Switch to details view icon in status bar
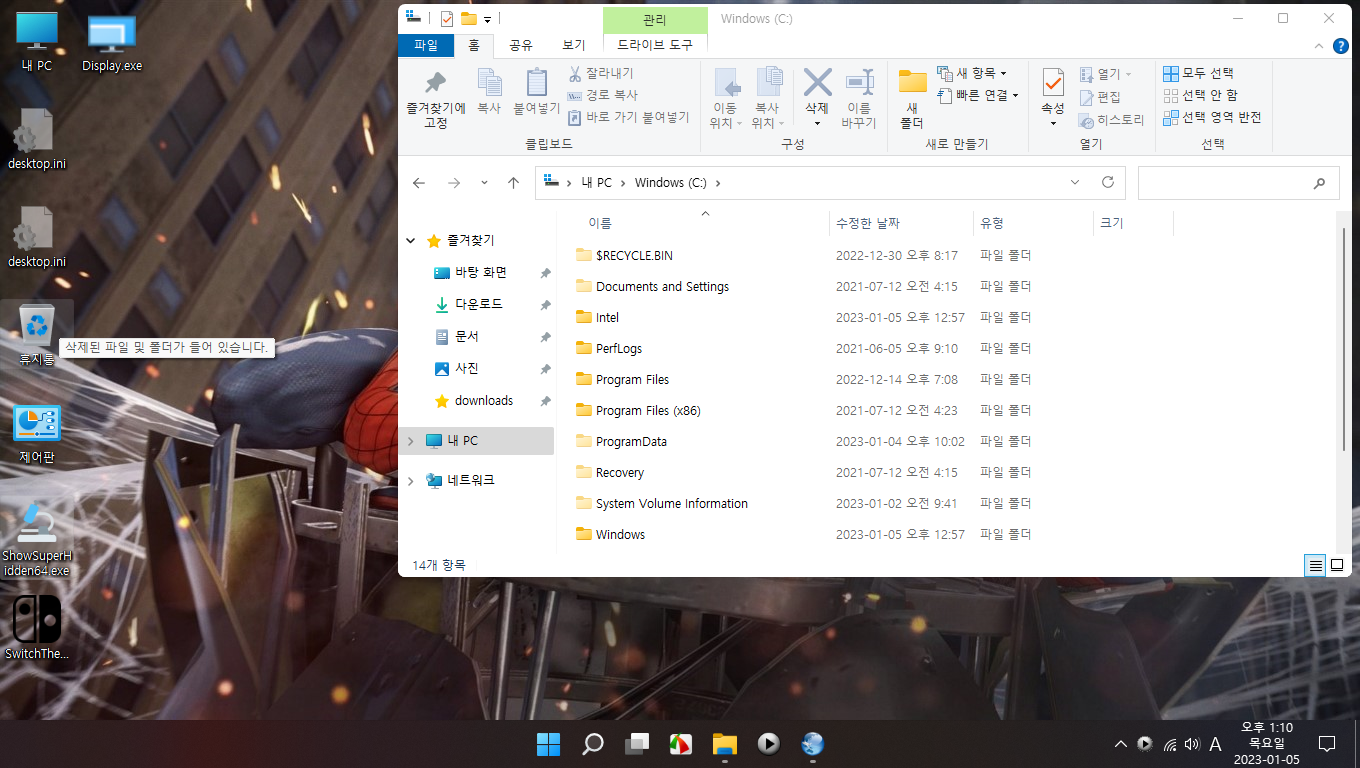Viewport: 1360px width, 768px height. coord(1316,565)
